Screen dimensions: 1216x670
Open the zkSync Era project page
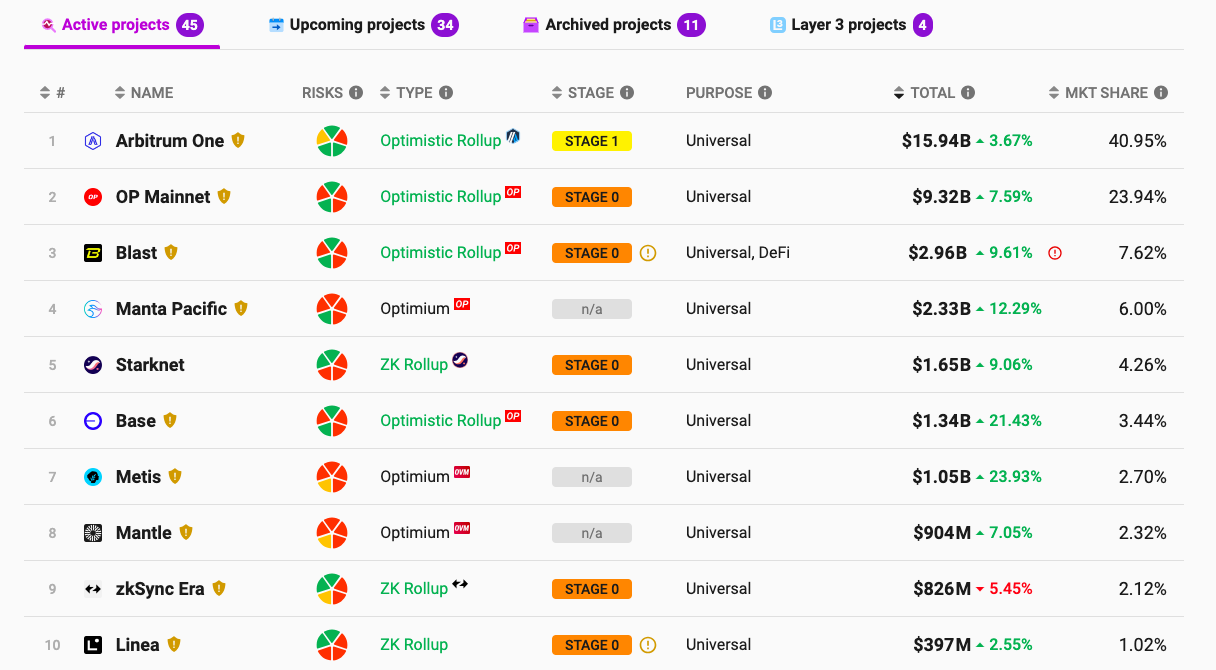click(x=160, y=589)
